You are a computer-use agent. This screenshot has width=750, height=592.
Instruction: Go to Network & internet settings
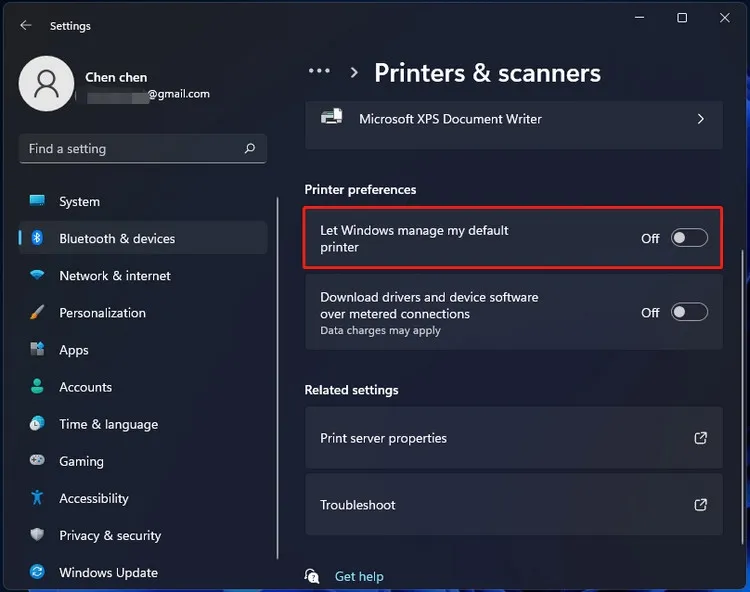click(x=143, y=275)
